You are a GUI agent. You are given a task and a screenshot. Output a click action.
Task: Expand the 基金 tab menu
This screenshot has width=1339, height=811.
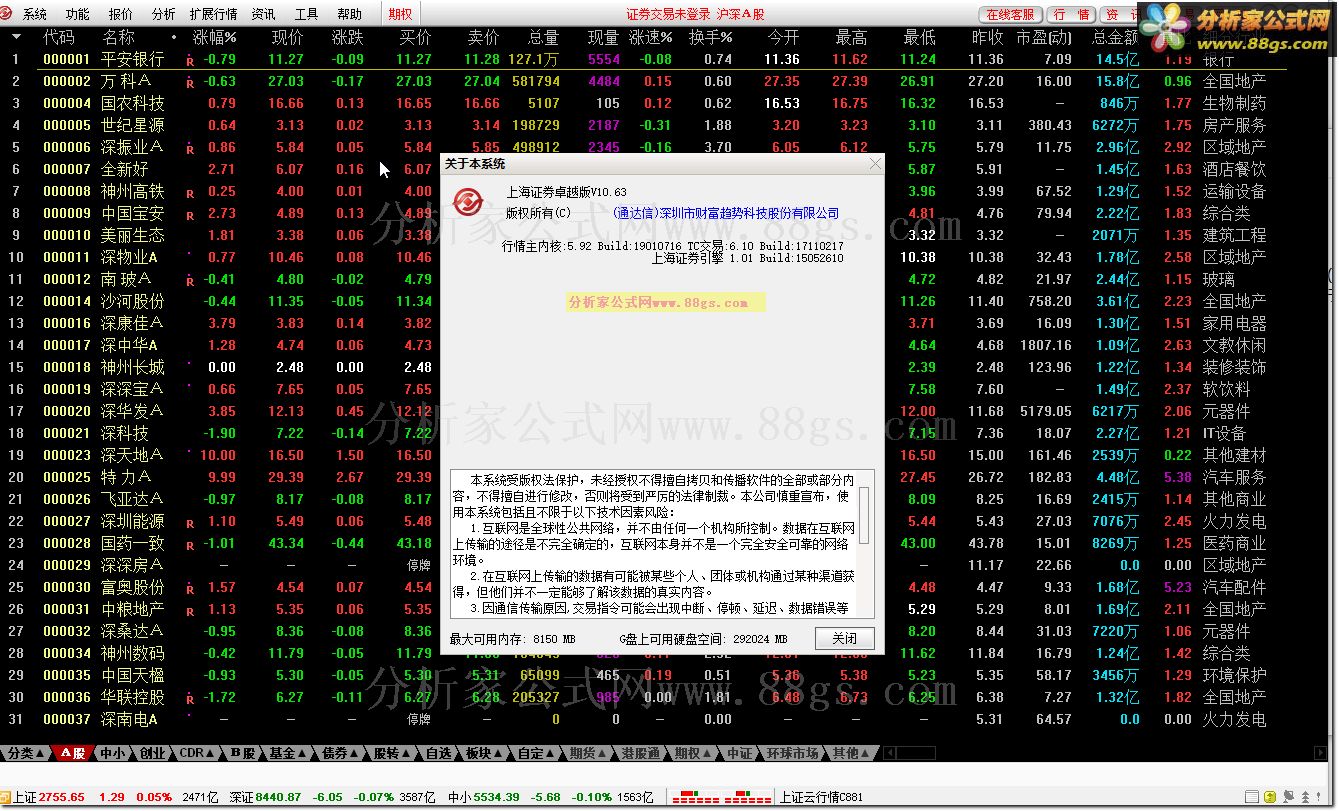tap(301, 753)
